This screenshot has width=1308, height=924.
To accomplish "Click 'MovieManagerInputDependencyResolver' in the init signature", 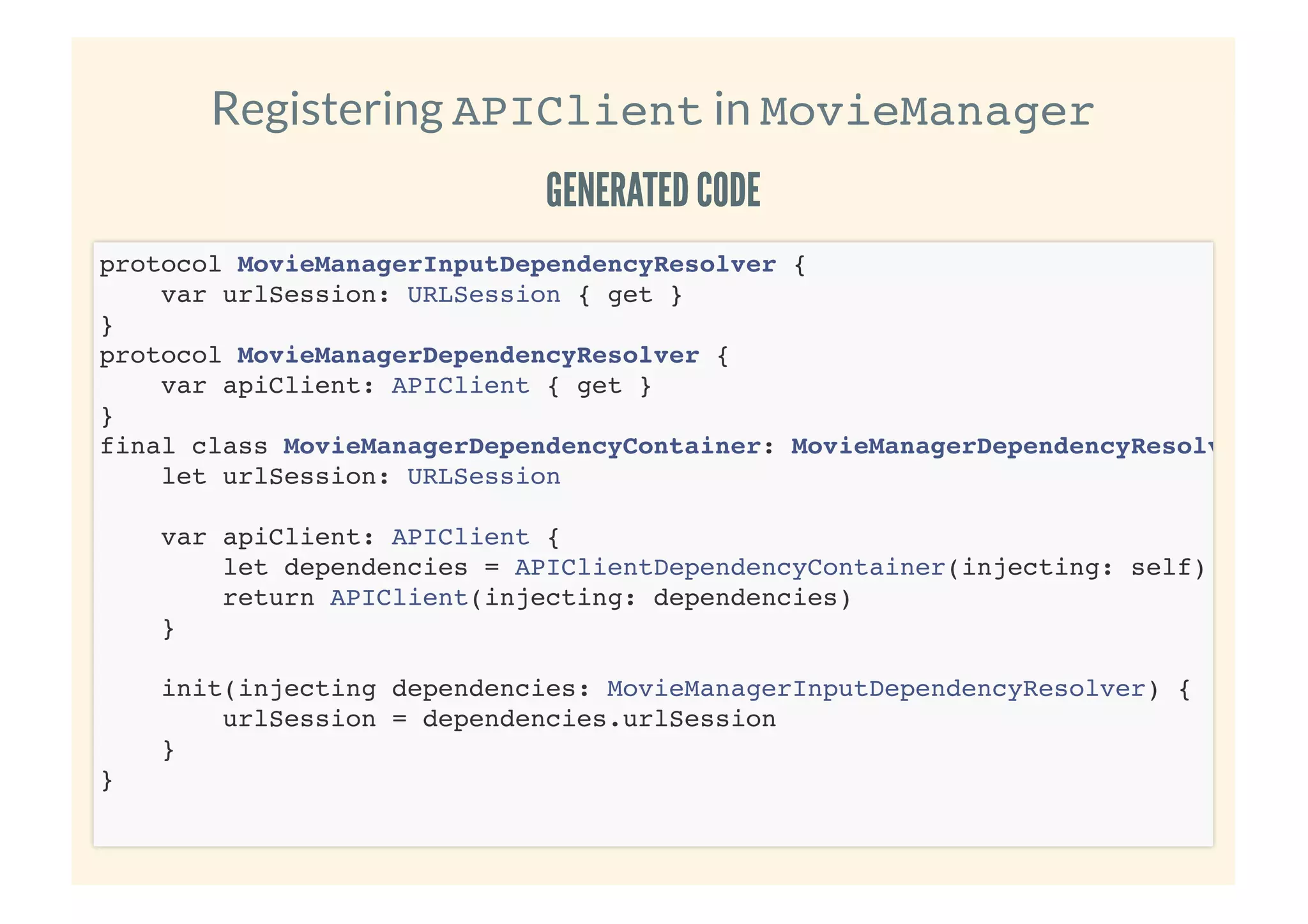I will tap(876, 689).
